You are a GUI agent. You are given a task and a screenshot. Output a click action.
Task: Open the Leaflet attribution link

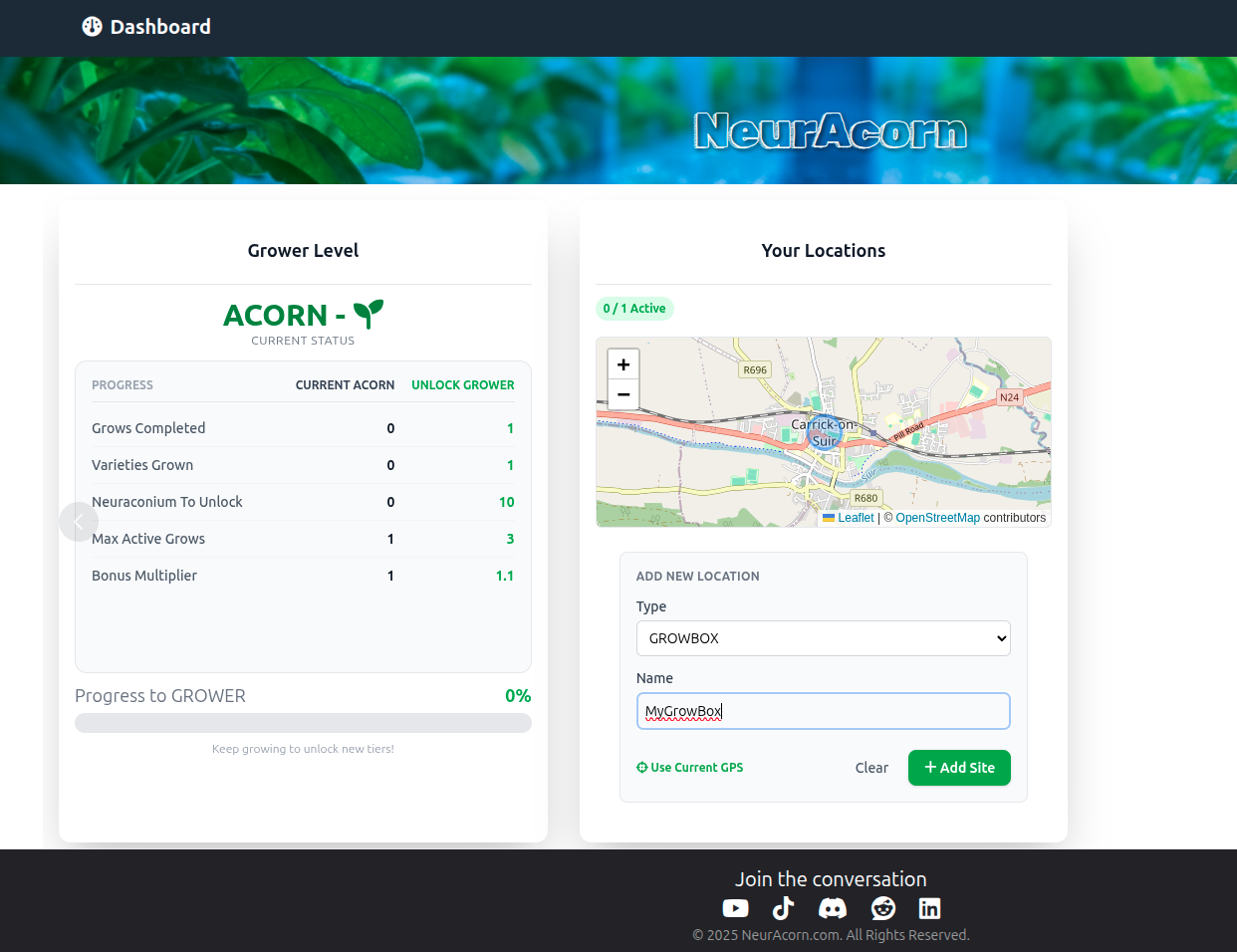click(855, 518)
